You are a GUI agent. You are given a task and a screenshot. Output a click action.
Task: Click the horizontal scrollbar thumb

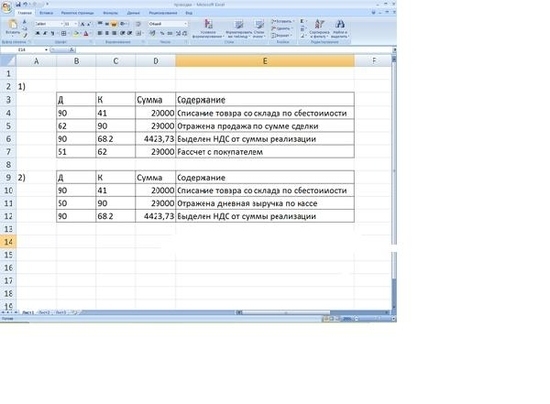286,312
